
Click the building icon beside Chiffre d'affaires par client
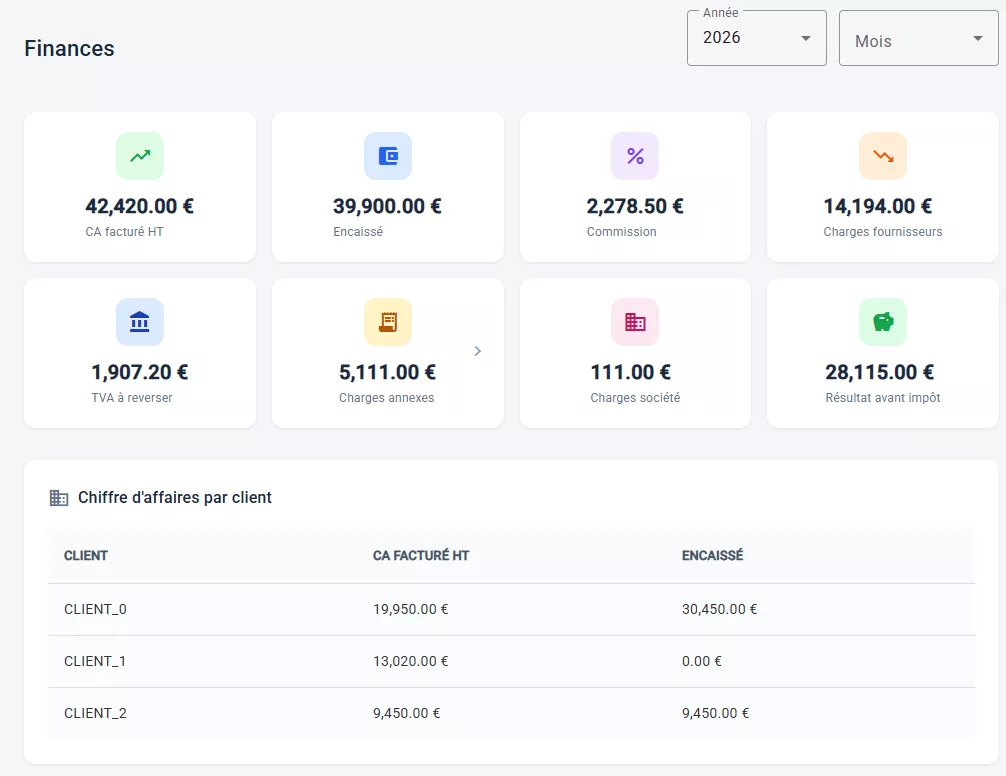pos(59,498)
